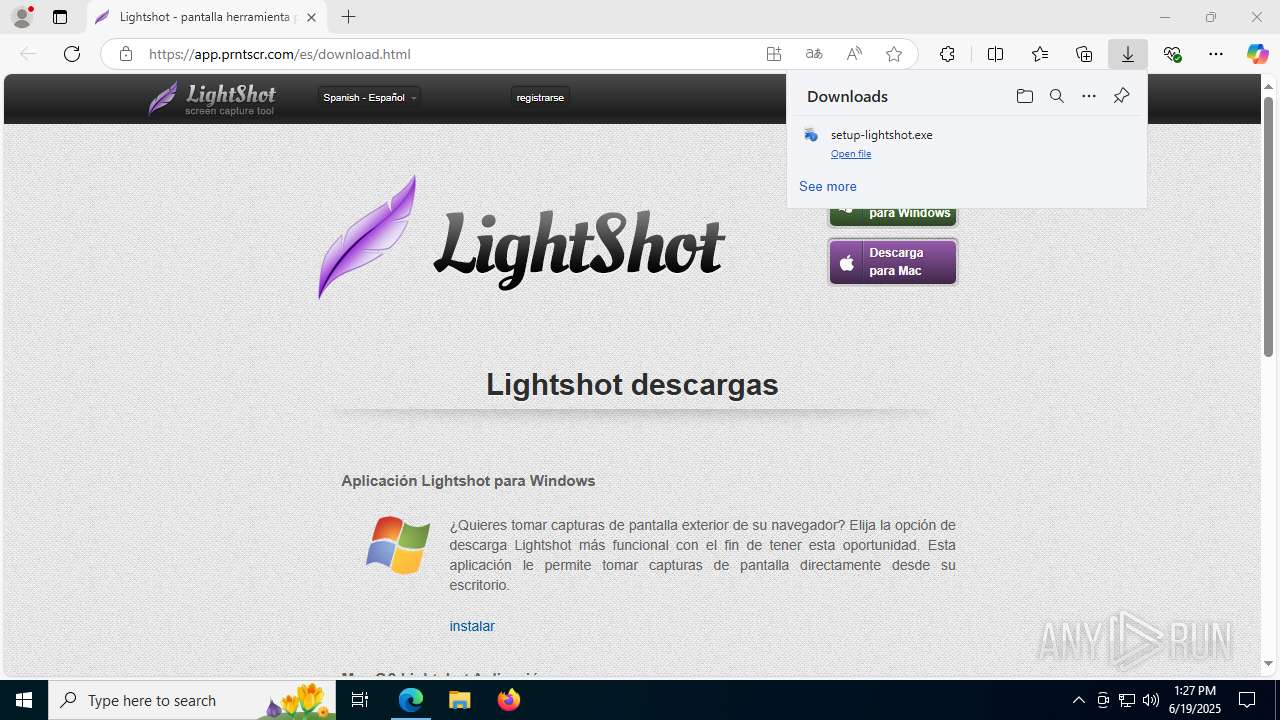Toggle the Downloads toolbar button
Viewport: 1280px width, 720px height.
[1128, 54]
